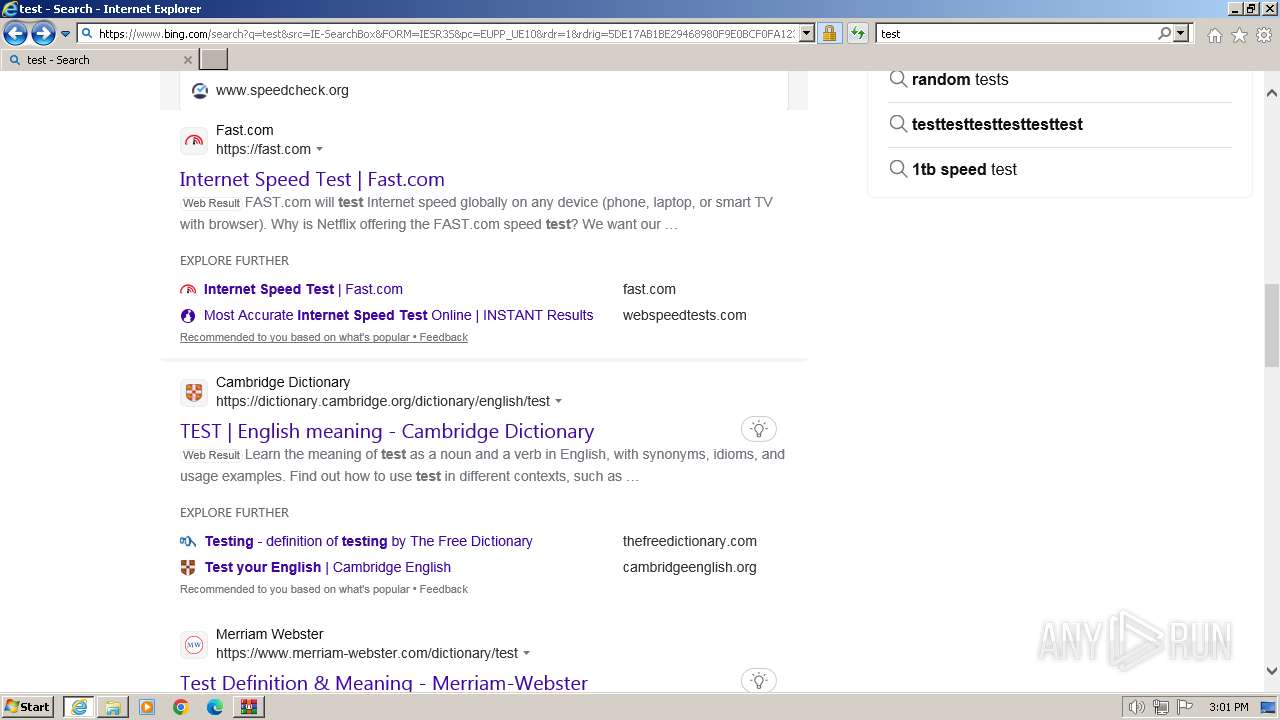This screenshot has height=720, width=1280.
Task: Click the Cambridge Dictionary favicon
Action: click(194, 393)
